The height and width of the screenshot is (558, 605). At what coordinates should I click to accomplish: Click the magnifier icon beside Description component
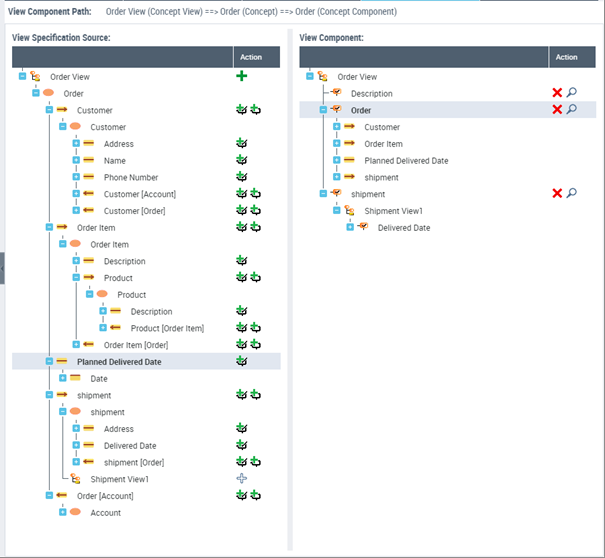point(572,93)
